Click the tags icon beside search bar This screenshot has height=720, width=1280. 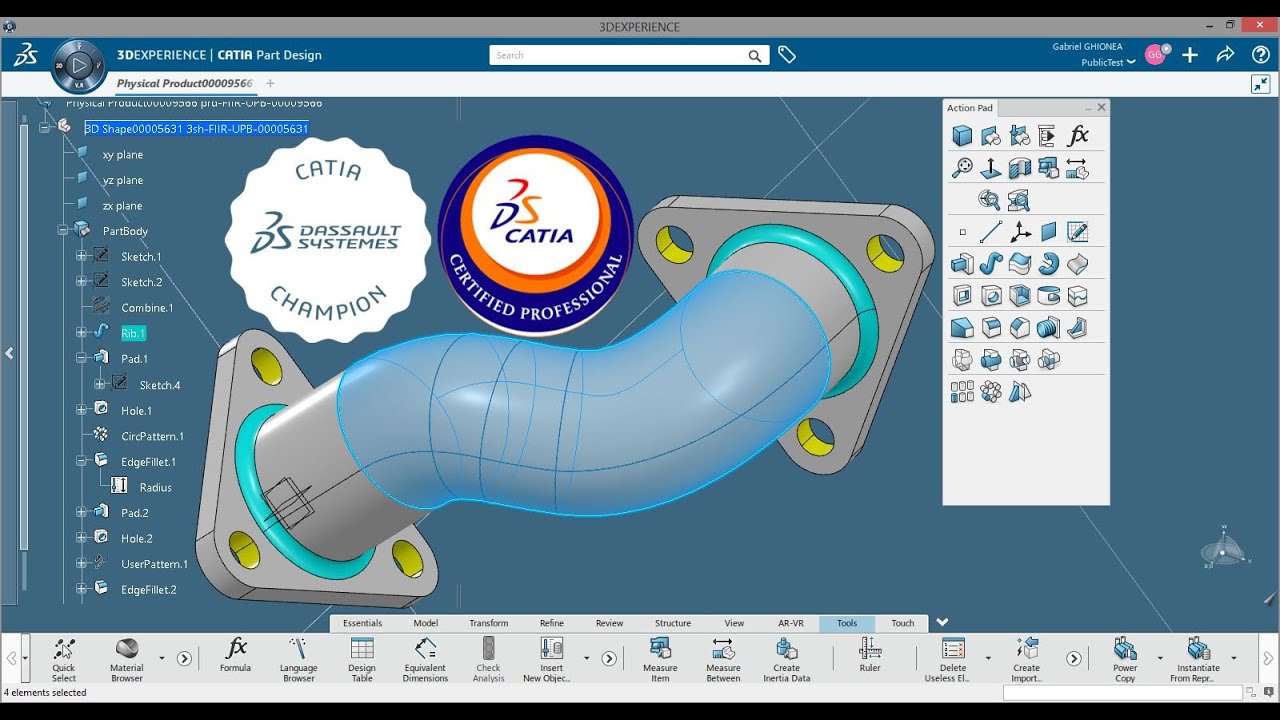click(x=787, y=55)
